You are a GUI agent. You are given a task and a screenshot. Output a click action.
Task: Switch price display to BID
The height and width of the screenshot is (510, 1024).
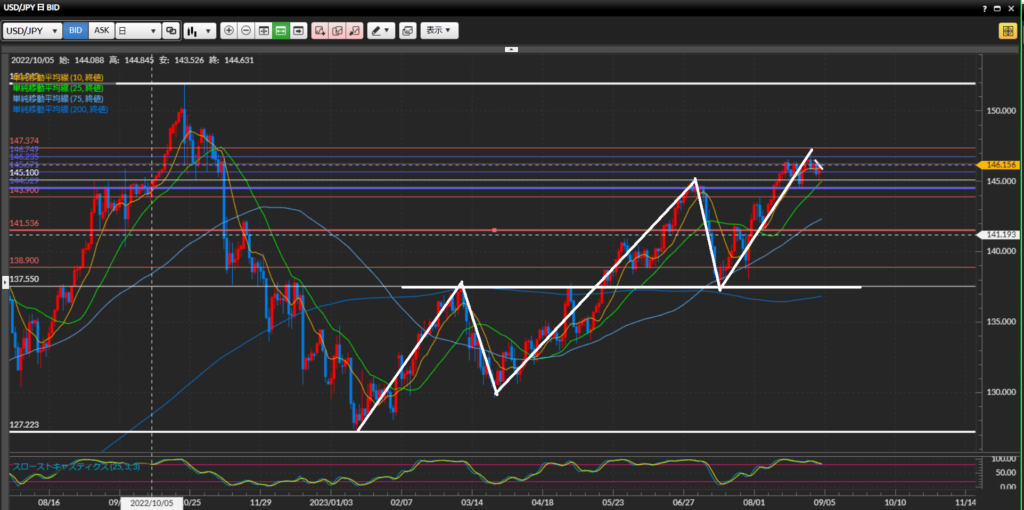click(76, 31)
